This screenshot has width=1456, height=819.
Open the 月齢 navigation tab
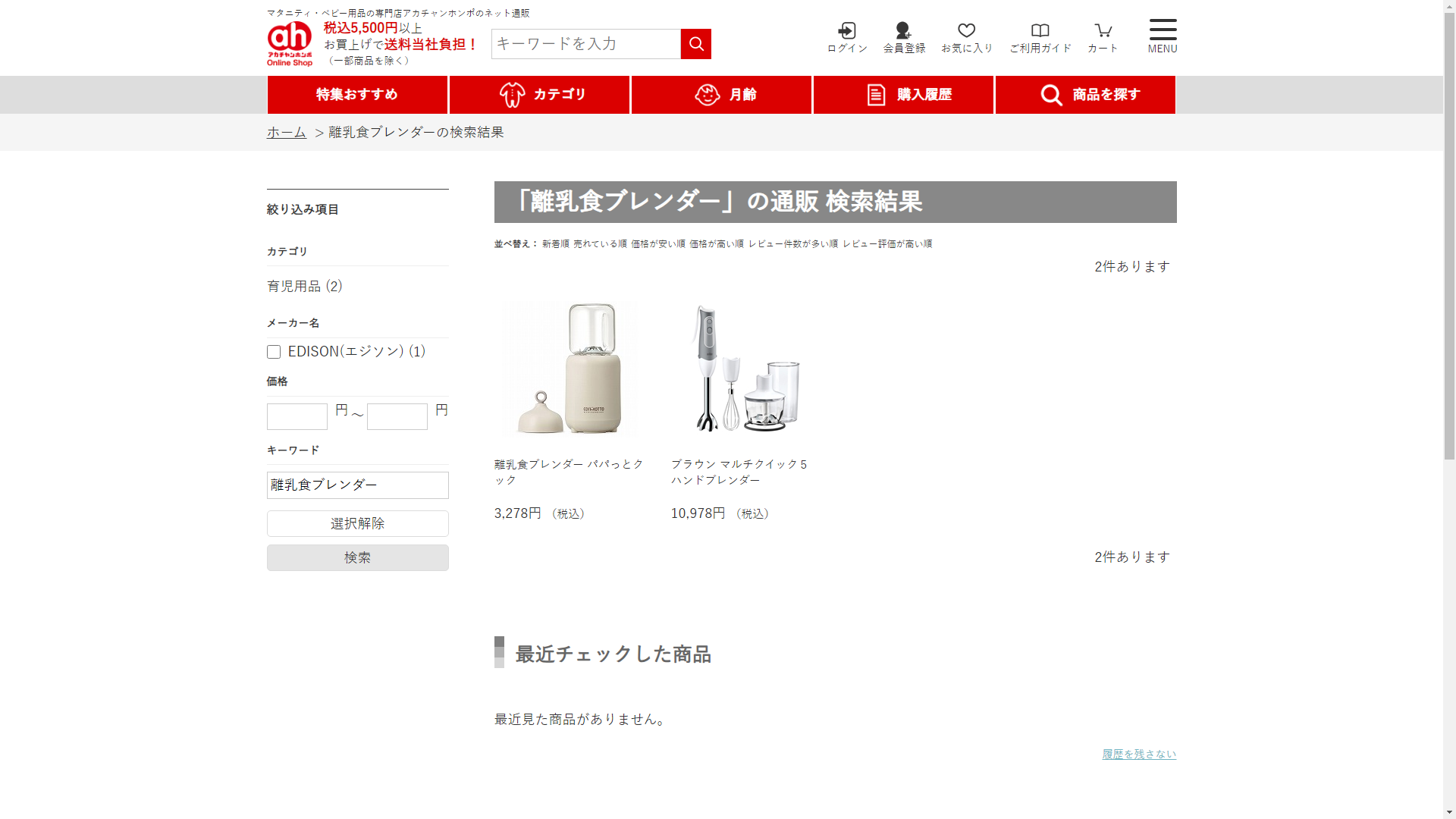pyautogui.click(x=721, y=95)
